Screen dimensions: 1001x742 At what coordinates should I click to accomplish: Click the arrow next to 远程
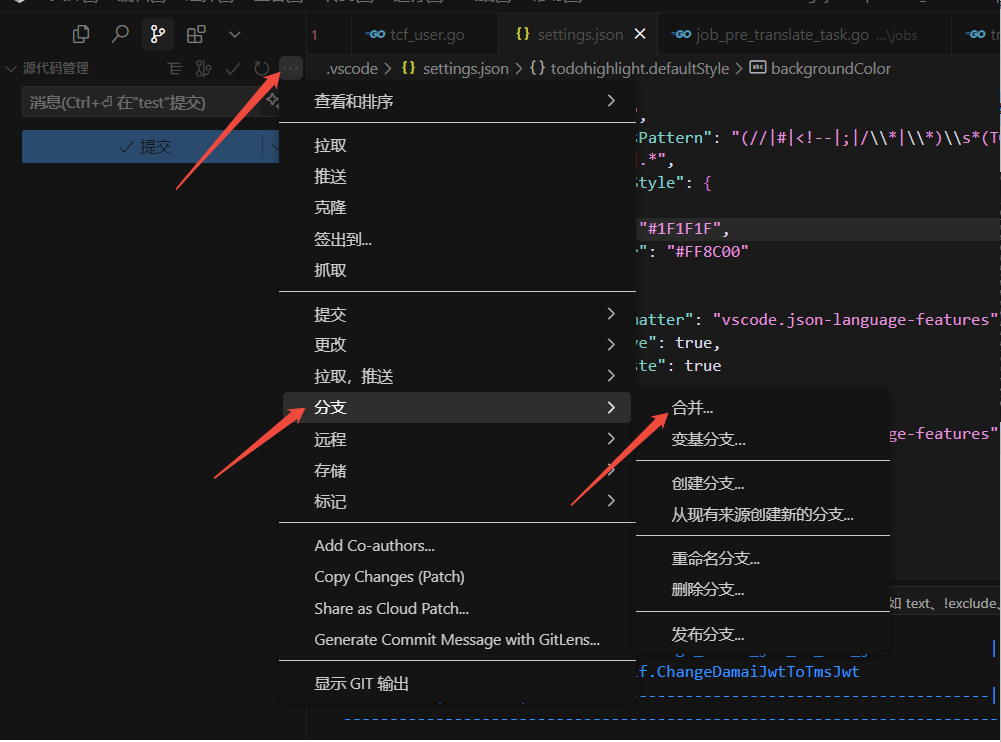611,439
